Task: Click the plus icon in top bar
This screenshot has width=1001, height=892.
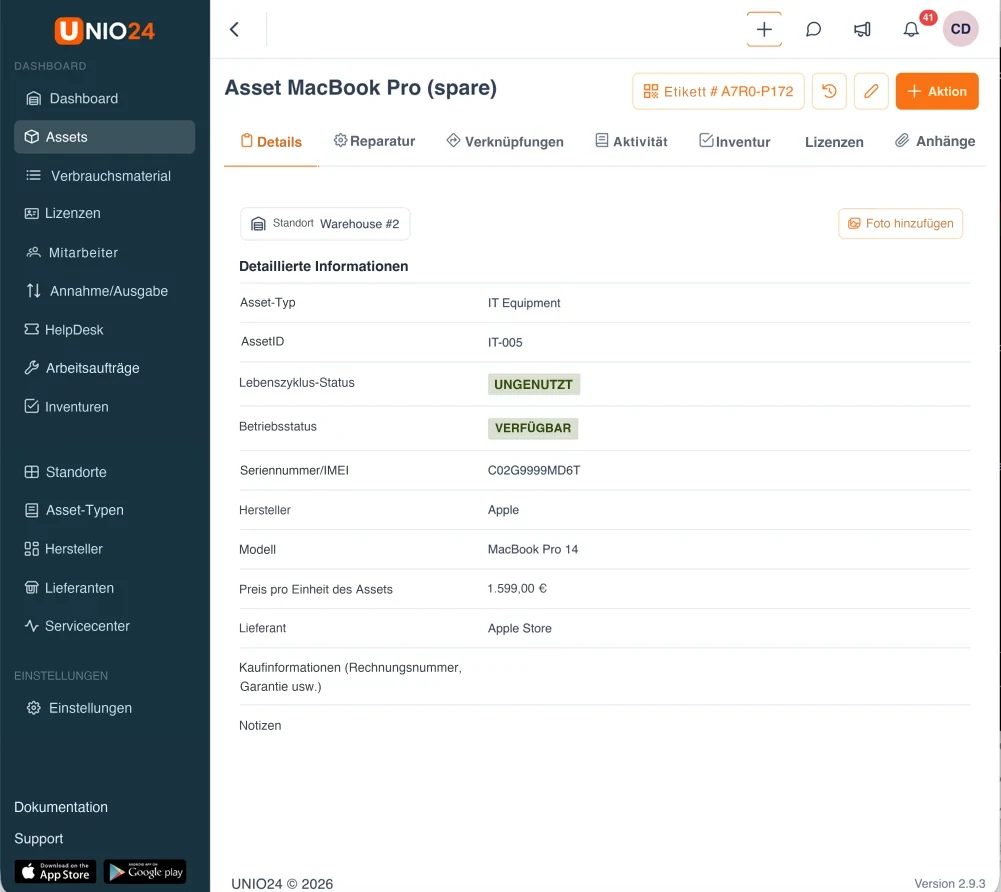Action: [764, 29]
